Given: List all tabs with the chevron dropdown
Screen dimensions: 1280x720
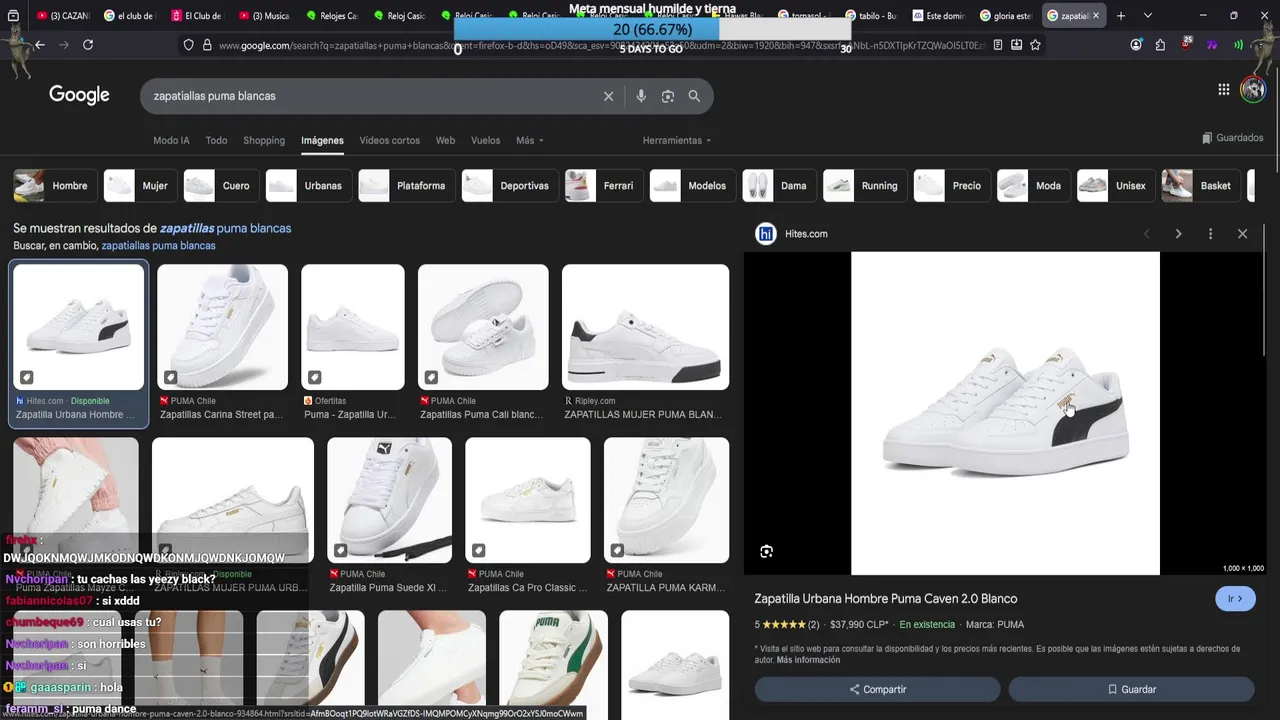Looking at the screenshot, I should pos(1147,16).
